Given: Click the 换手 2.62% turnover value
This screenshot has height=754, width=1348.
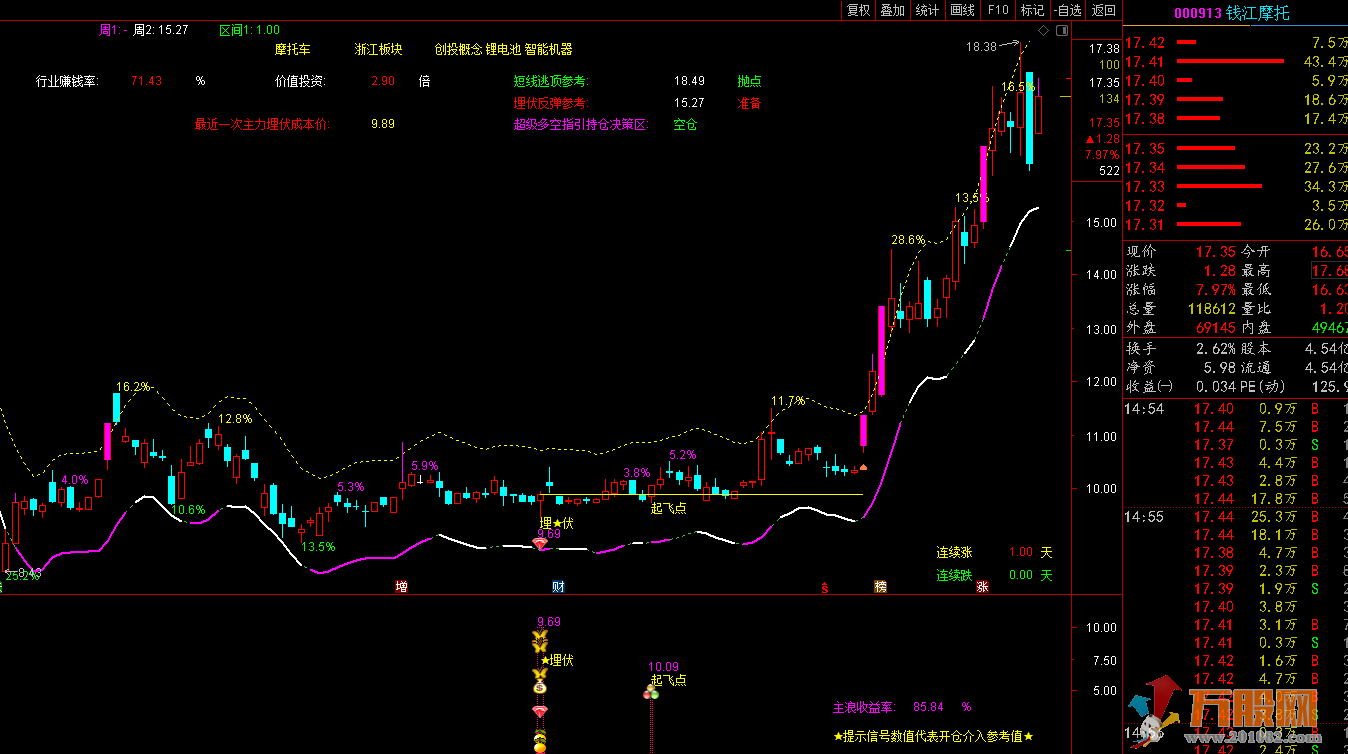Looking at the screenshot, I should [x=1216, y=349].
